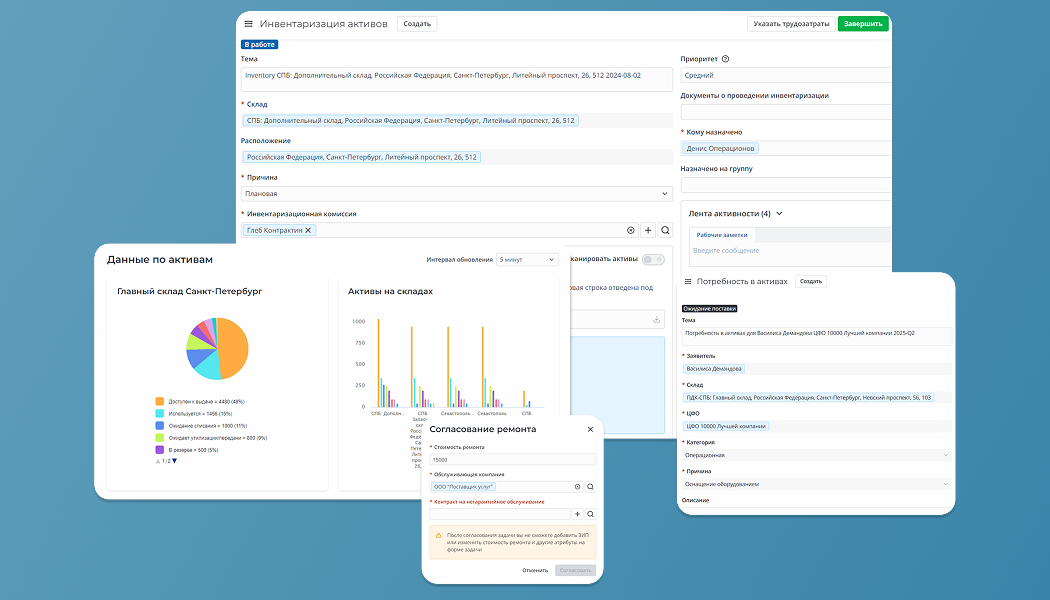Click search icon beside Обслуживающая компания field
The width and height of the screenshot is (1050, 600).
click(591, 487)
